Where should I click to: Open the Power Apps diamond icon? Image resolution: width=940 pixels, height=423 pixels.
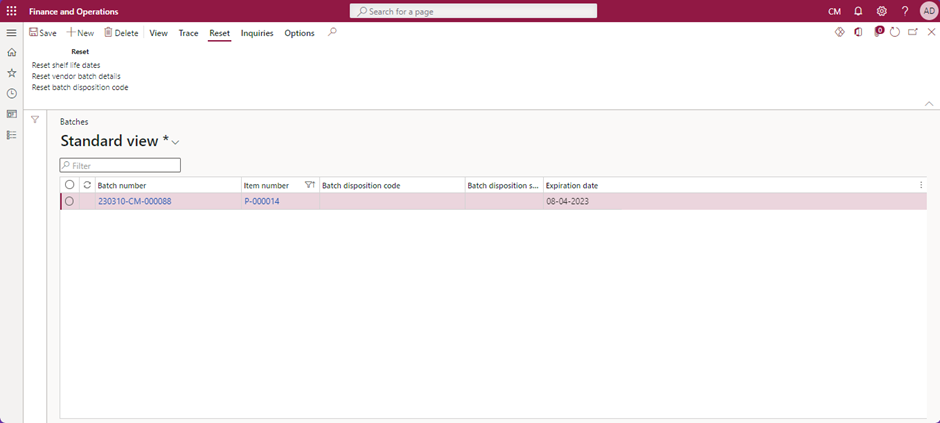coord(840,32)
